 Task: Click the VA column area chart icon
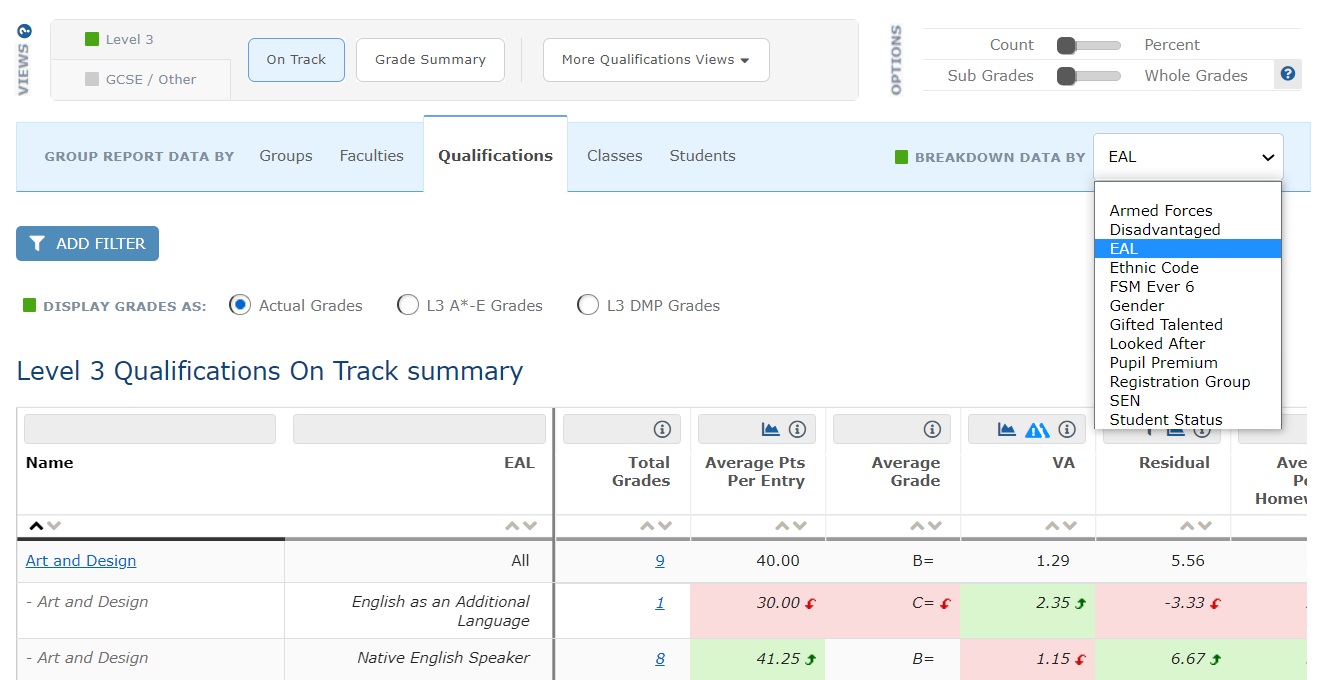point(1007,429)
